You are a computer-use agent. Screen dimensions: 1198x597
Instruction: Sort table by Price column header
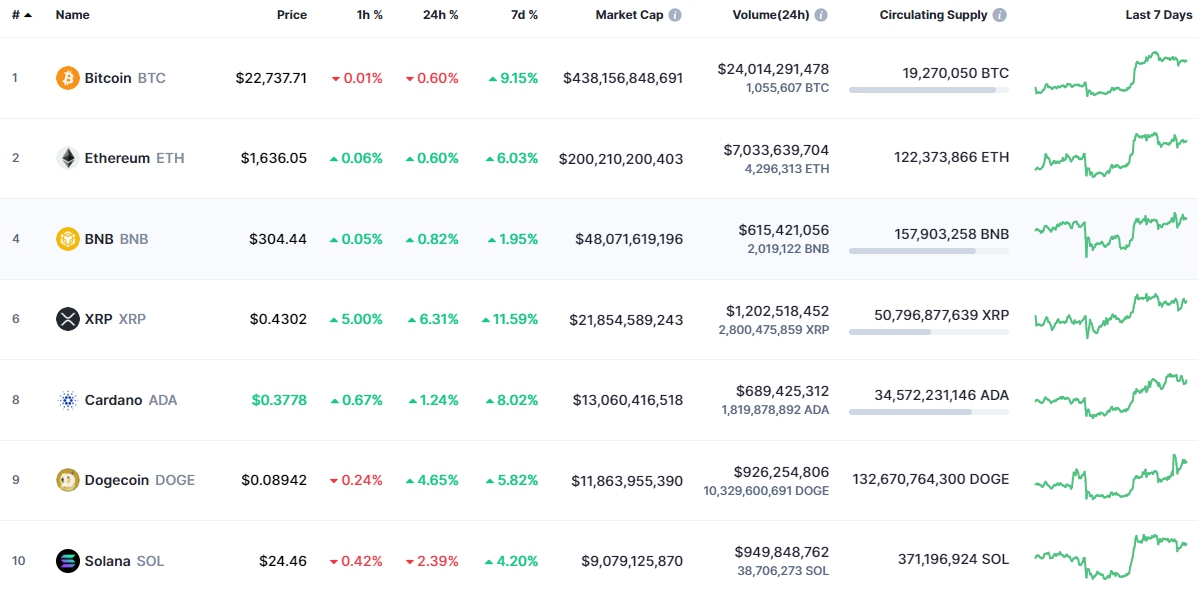[292, 15]
